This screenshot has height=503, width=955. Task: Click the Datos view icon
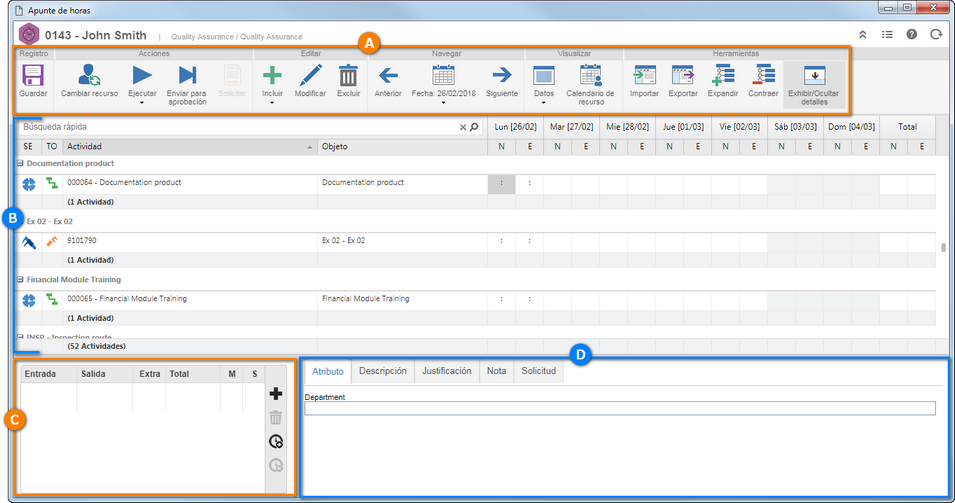tap(543, 76)
